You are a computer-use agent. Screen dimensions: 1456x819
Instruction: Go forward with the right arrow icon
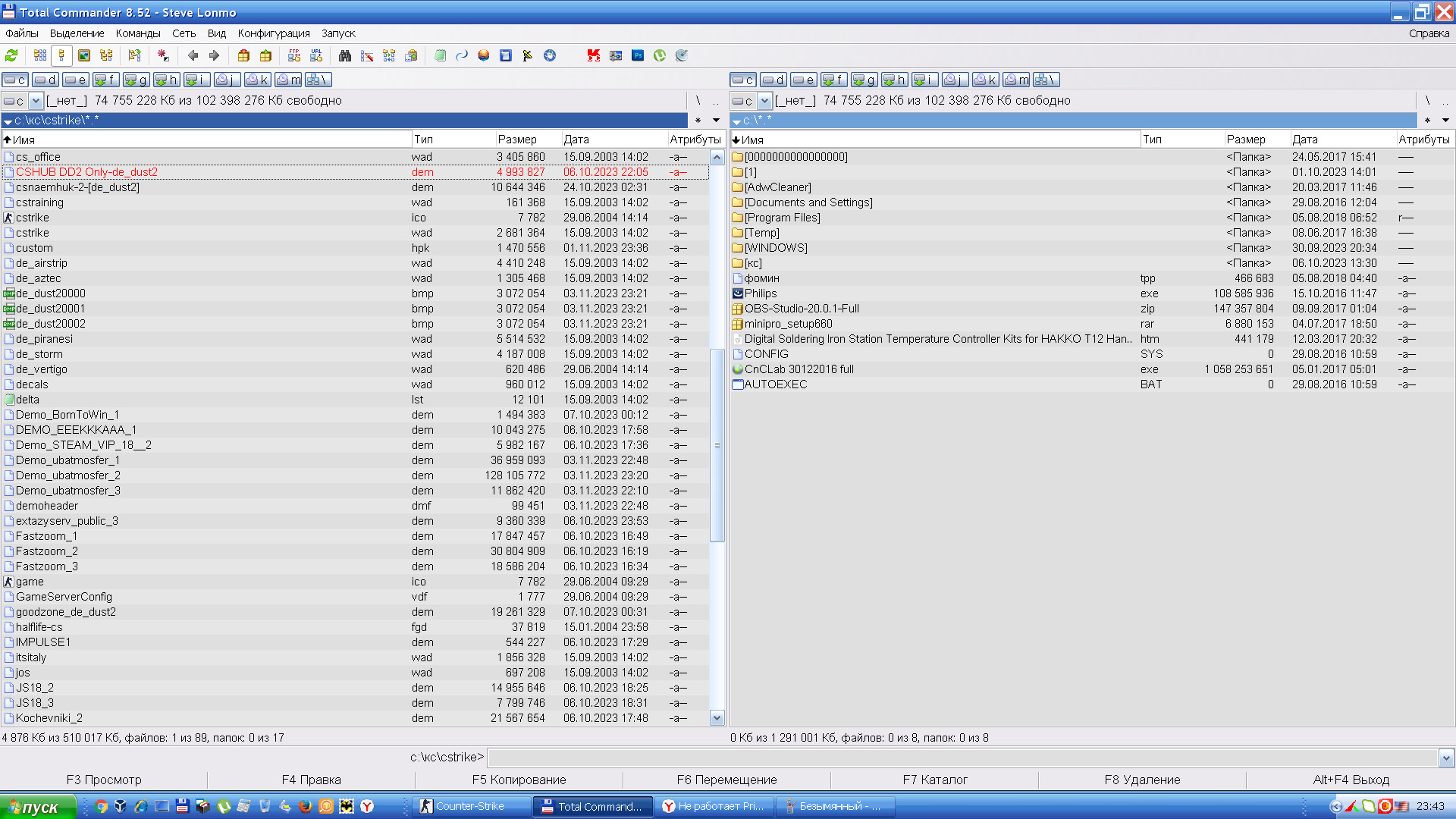tap(214, 55)
